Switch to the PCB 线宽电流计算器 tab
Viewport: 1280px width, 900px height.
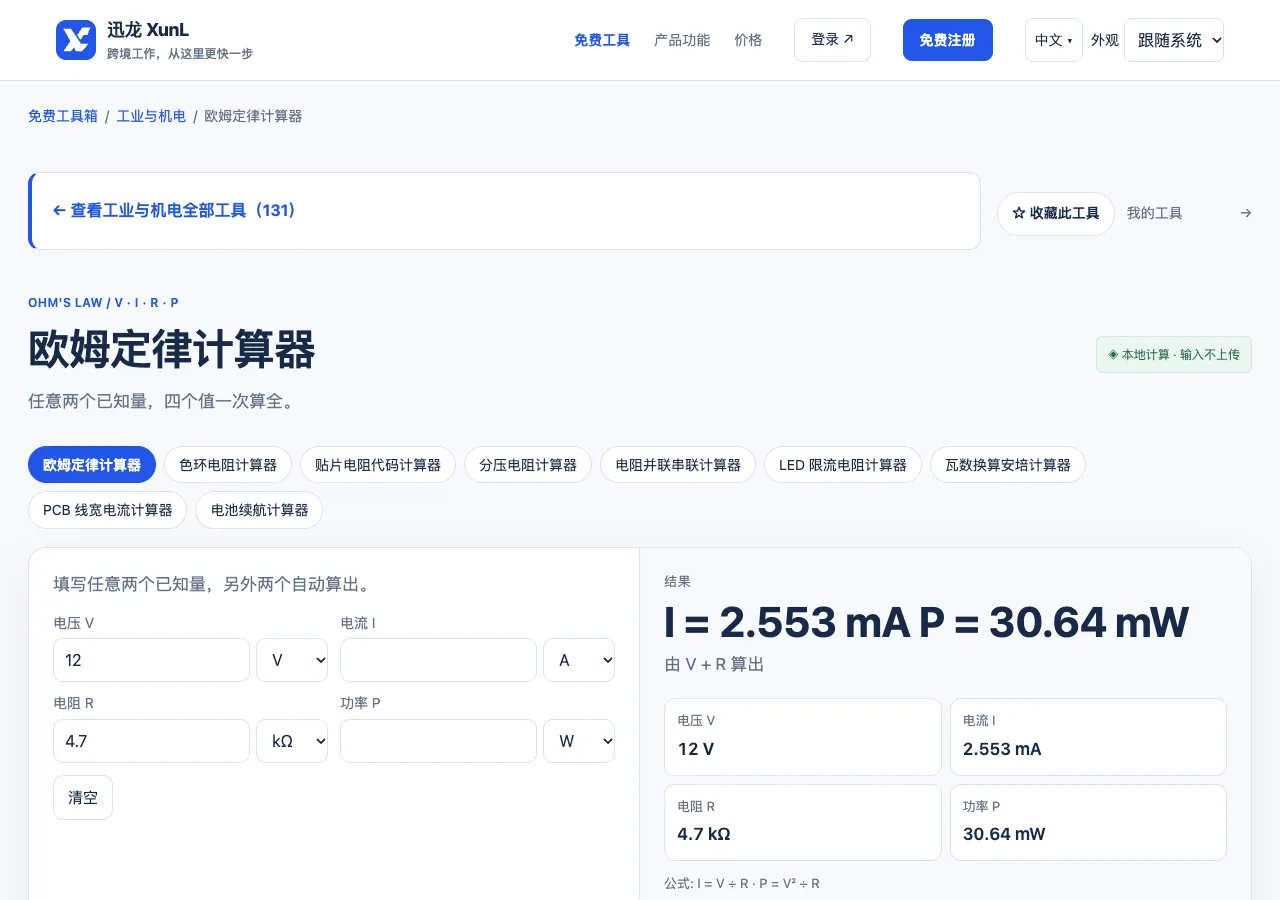click(x=108, y=510)
